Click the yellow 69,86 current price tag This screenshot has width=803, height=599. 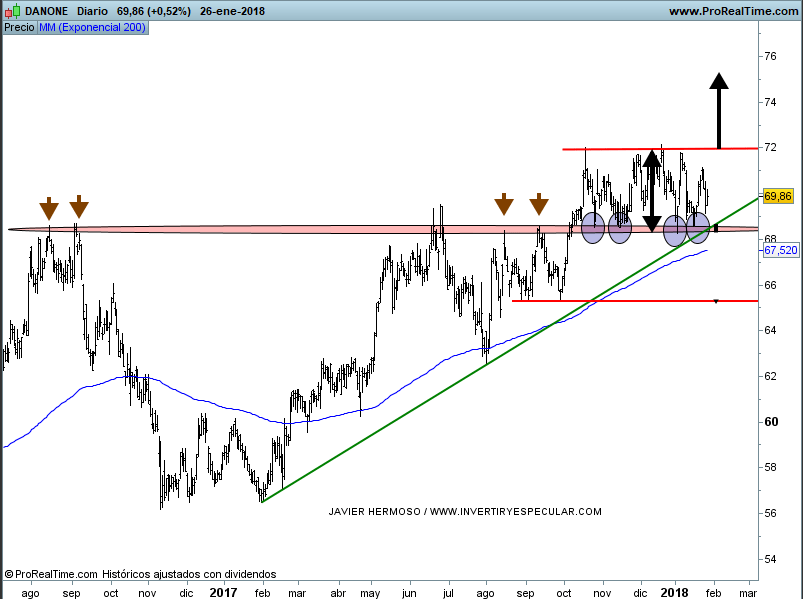pyautogui.click(x=778, y=196)
